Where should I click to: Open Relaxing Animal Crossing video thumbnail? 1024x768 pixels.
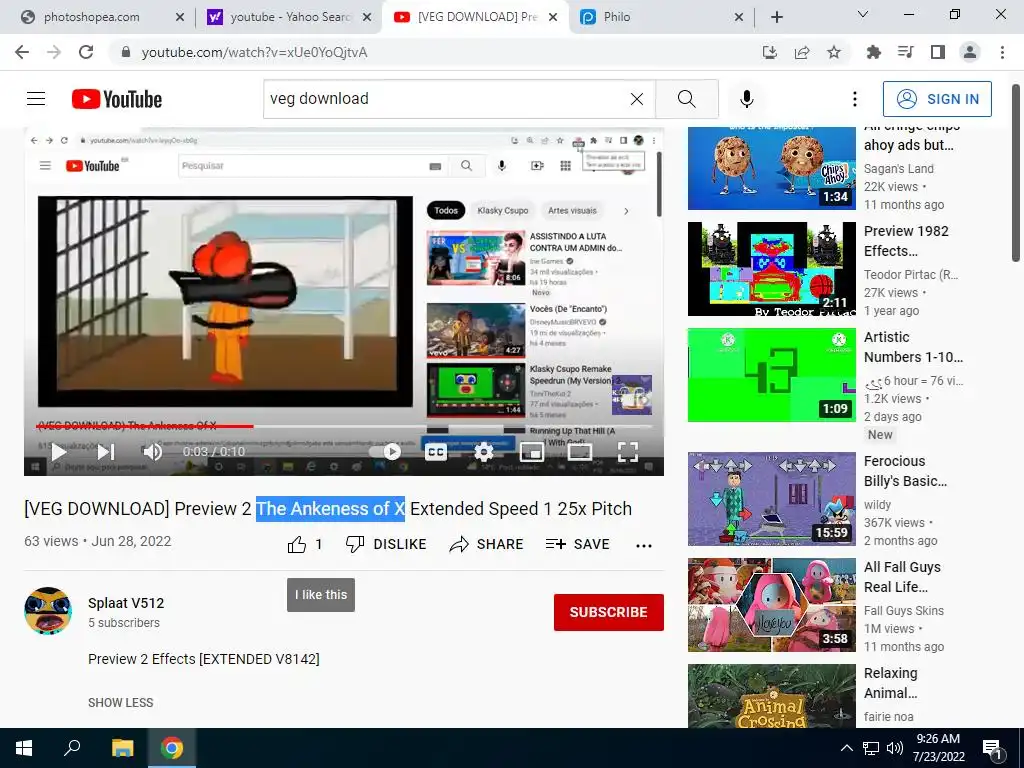[771, 696]
